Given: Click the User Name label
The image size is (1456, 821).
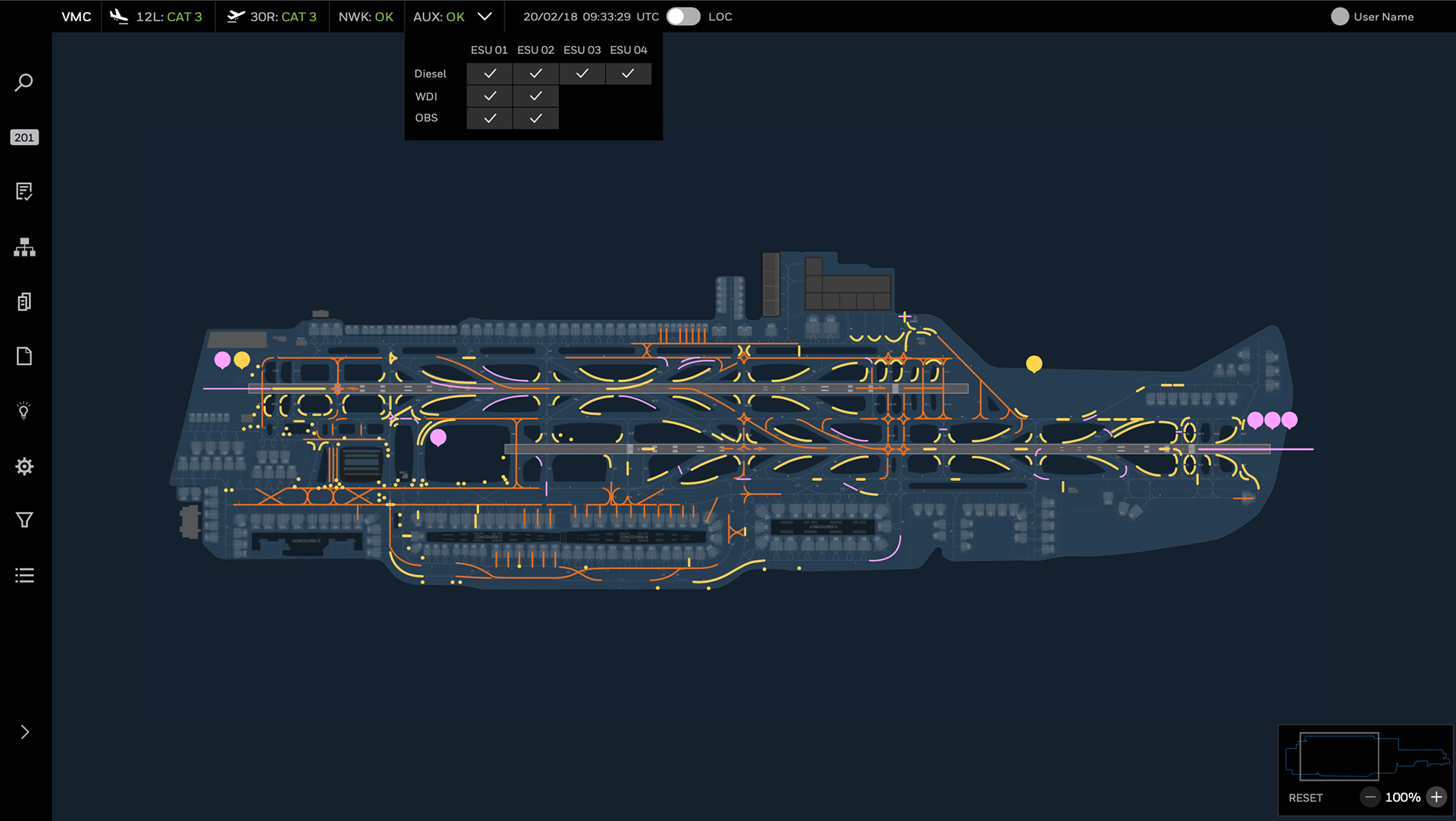Looking at the screenshot, I should pos(1383,17).
